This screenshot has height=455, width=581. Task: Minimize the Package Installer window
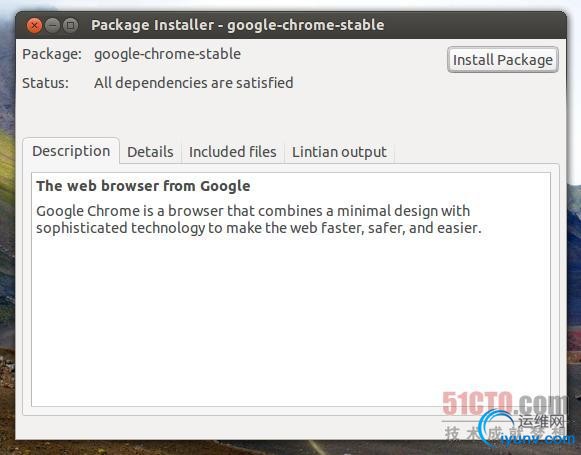pyautogui.click(x=52, y=26)
